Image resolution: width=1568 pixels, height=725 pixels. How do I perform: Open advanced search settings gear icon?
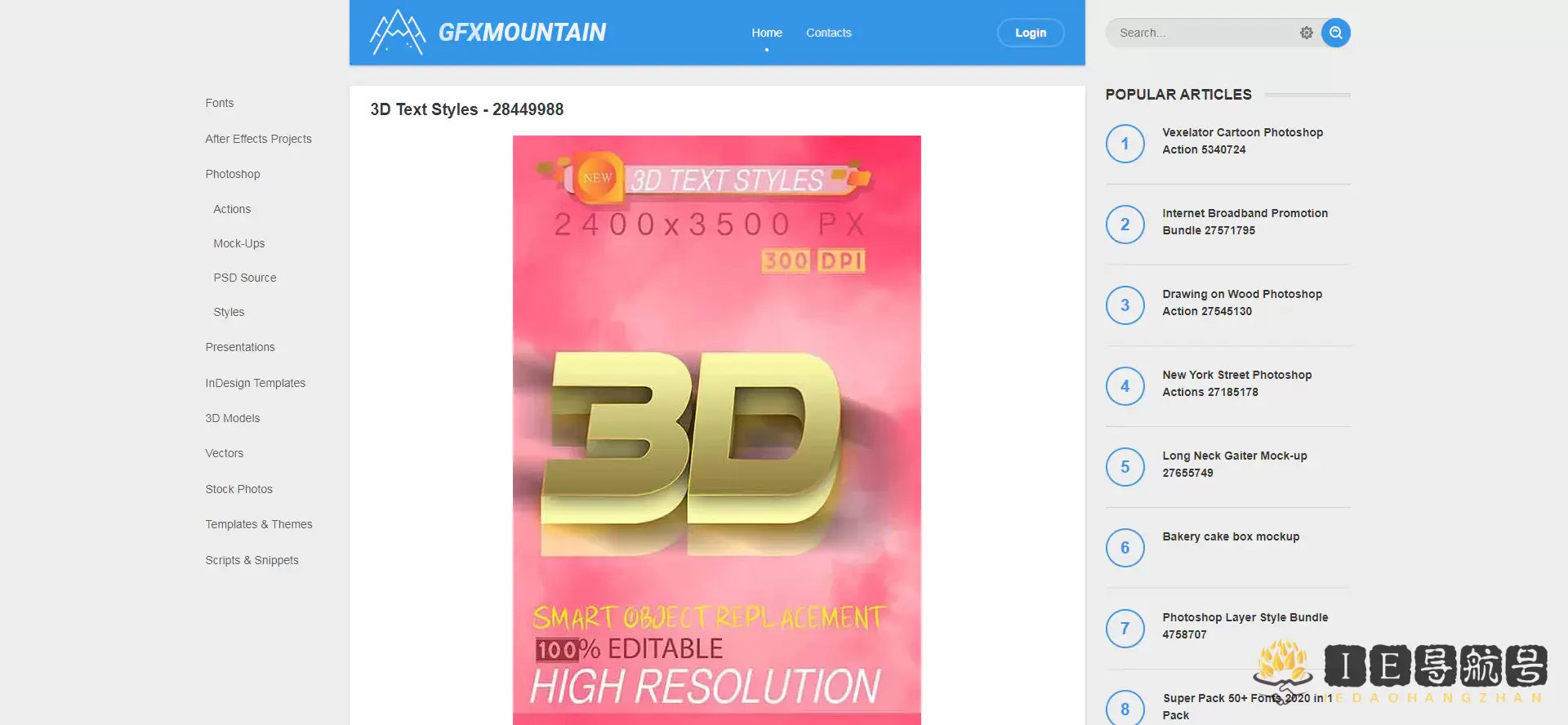[1307, 33]
